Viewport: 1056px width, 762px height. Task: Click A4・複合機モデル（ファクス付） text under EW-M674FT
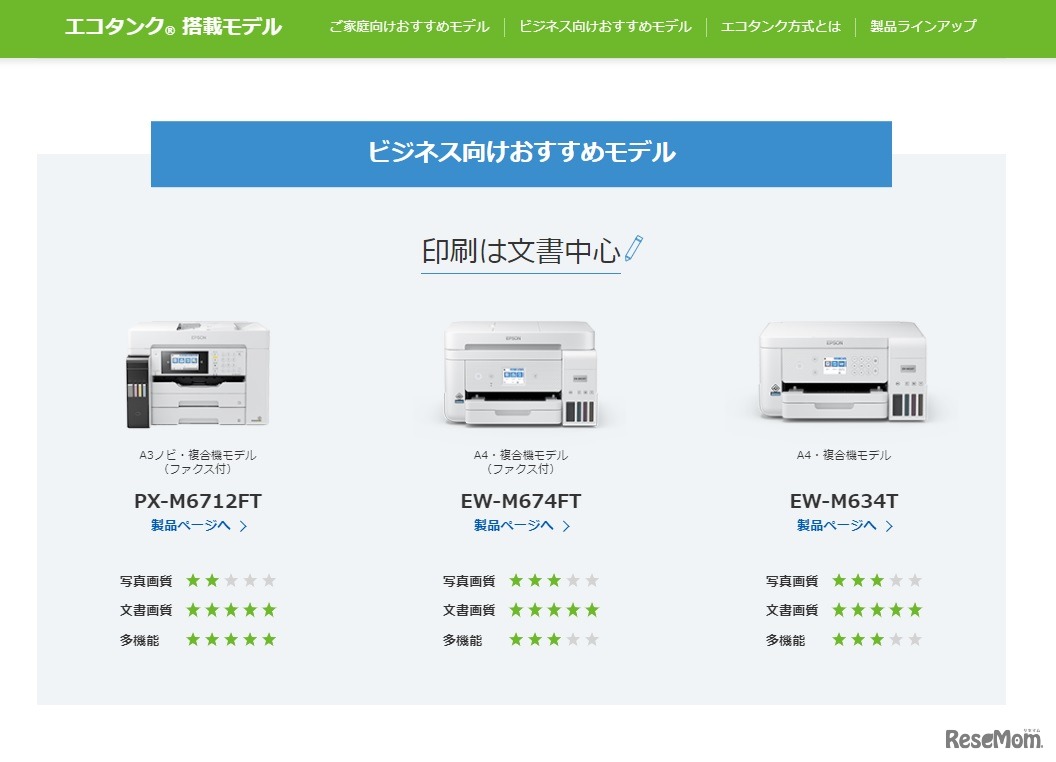click(521, 462)
